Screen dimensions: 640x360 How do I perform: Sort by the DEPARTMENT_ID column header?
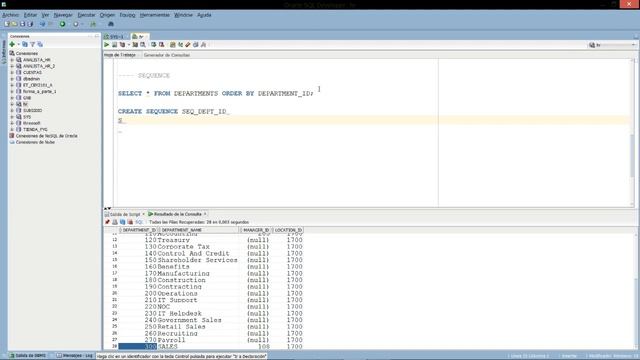(138, 230)
